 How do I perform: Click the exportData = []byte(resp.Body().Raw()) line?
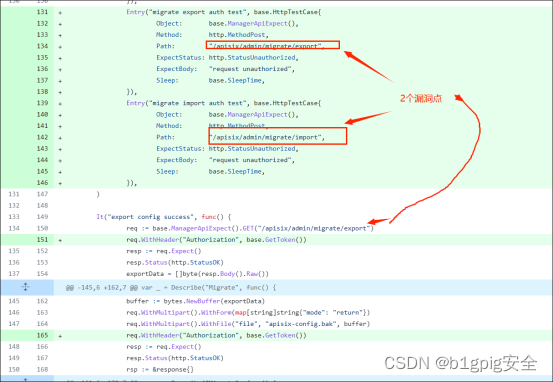[x=198, y=274]
